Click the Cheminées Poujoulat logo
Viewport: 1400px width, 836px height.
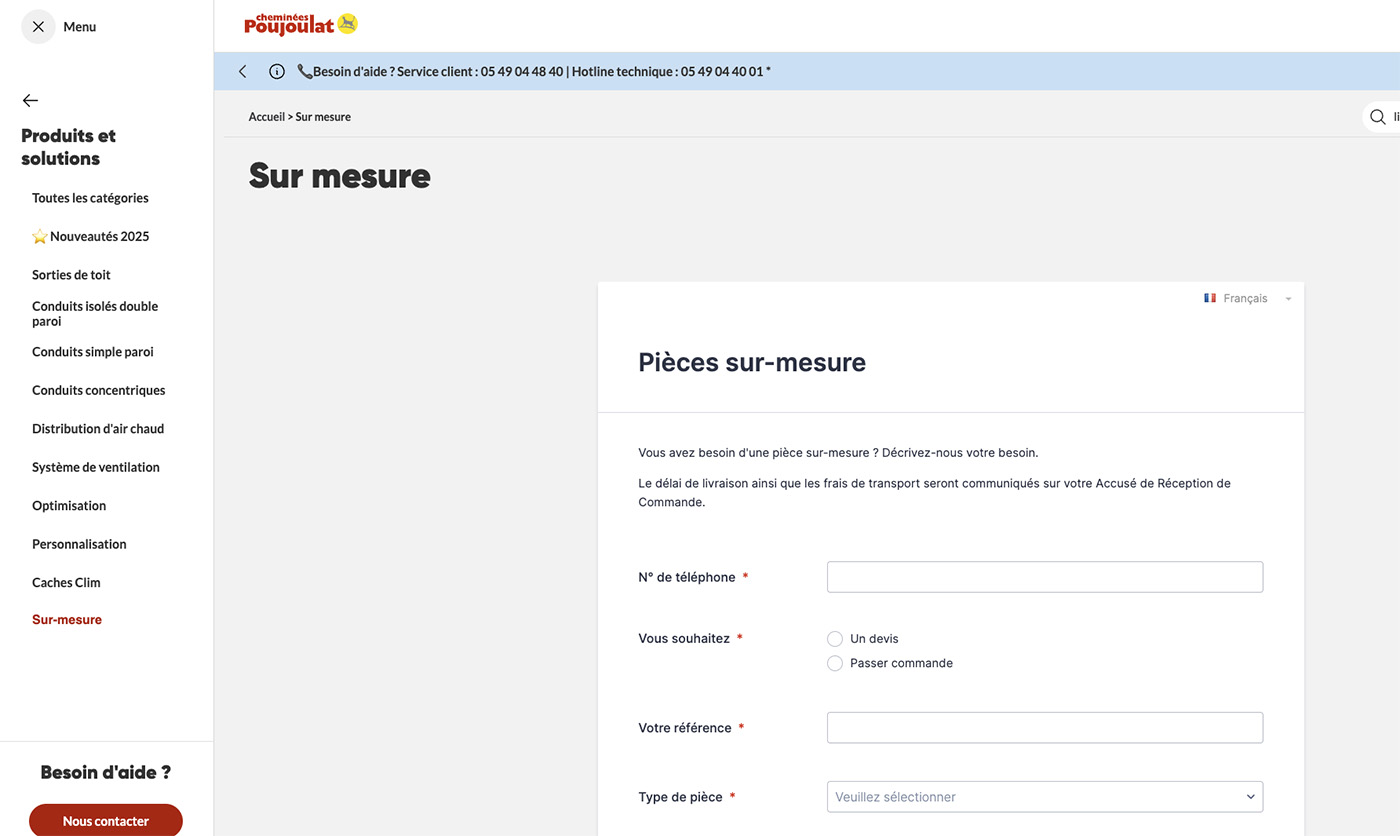[x=300, y=24]
